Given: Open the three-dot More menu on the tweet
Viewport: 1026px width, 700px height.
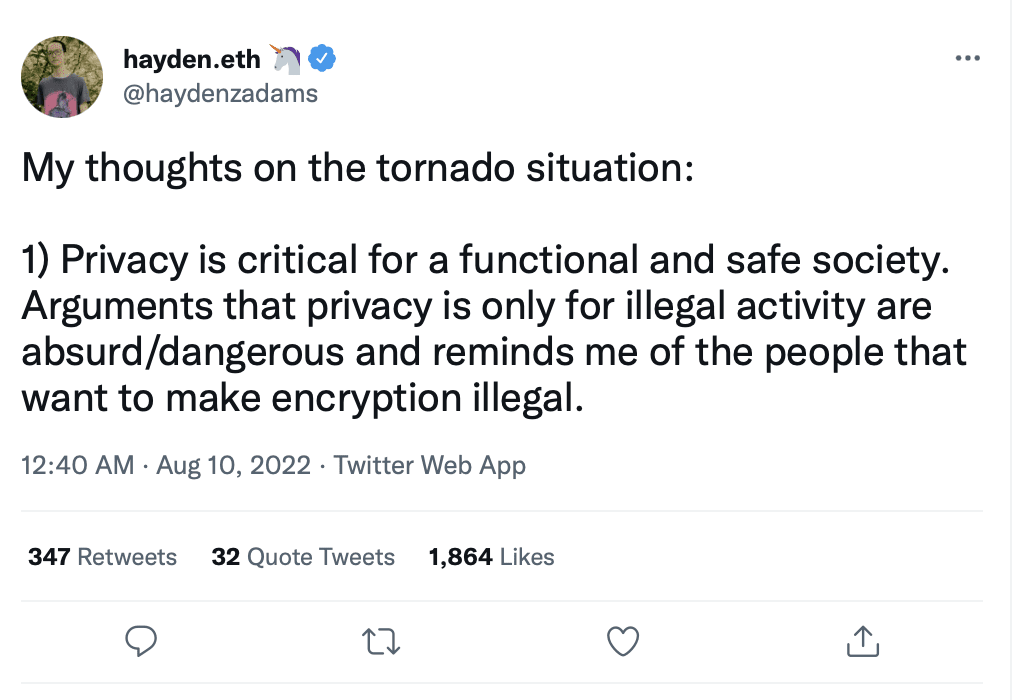Looking at the screenshot, I should point(967,58).
